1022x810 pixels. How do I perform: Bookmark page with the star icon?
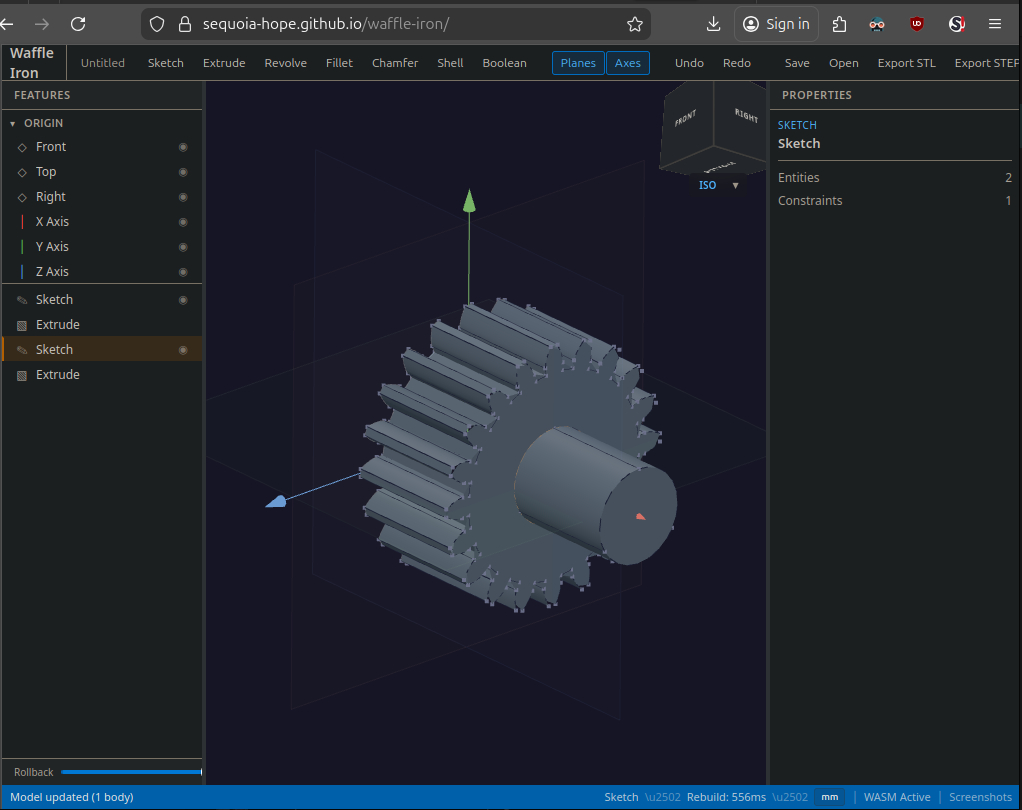[634, 24]
